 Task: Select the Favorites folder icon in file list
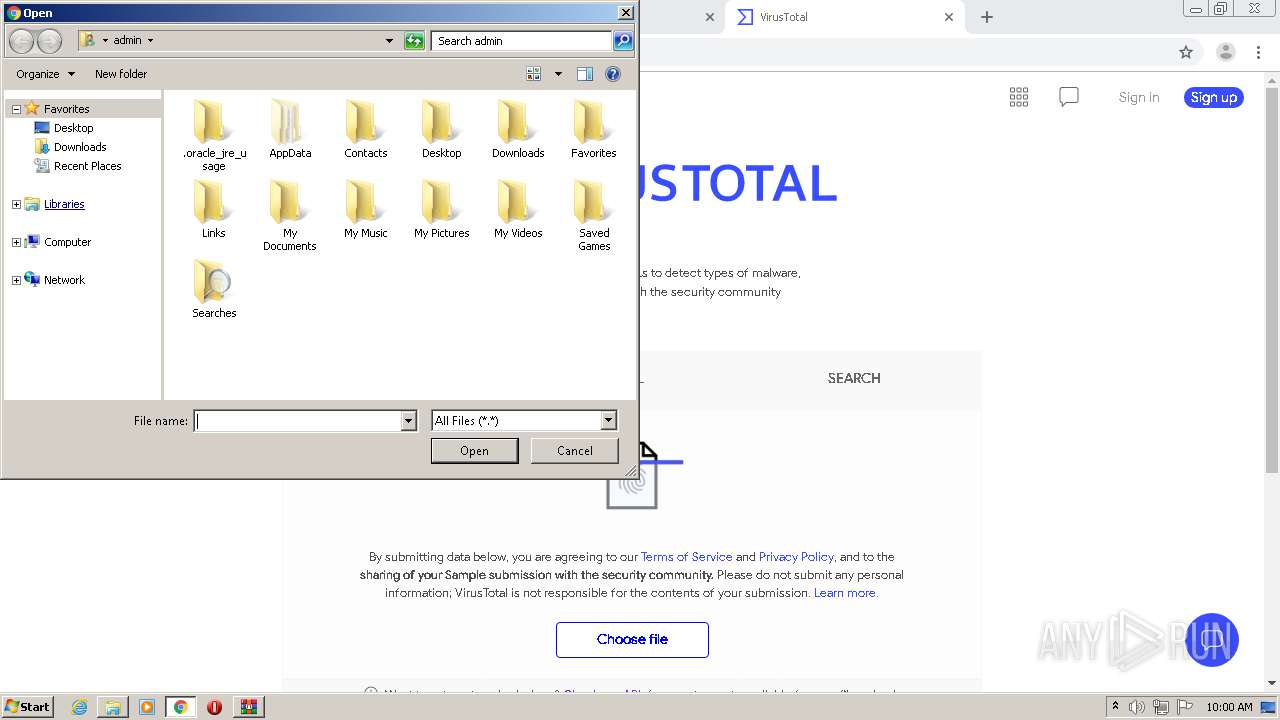594,129
